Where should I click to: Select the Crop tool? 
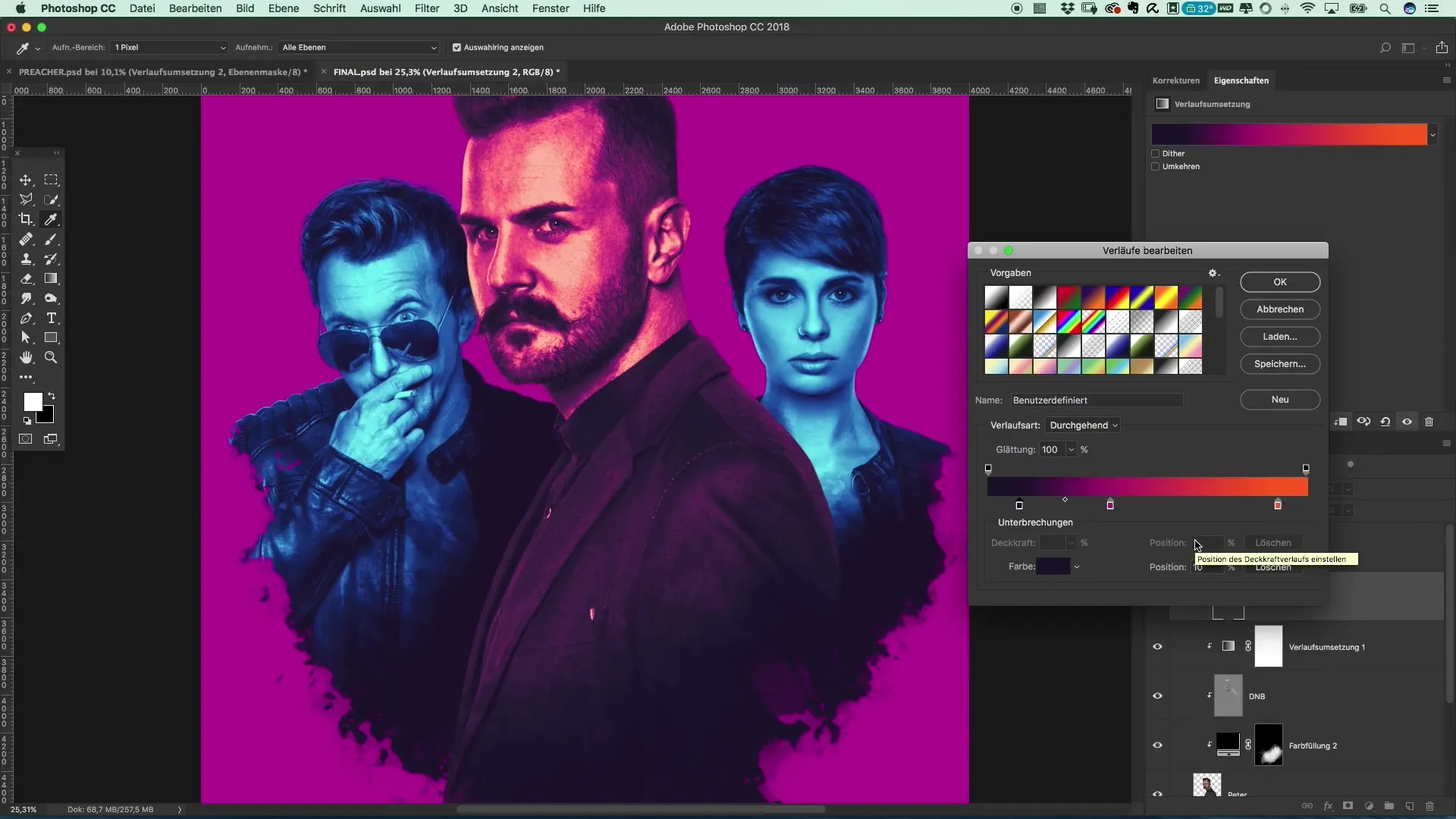[26, 219]
